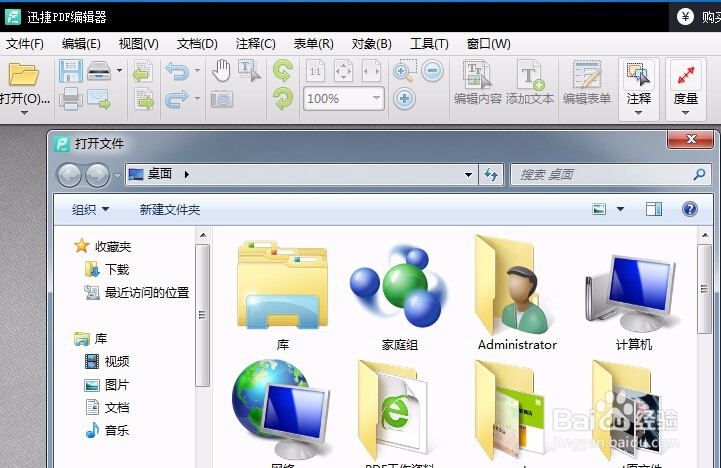Click the blue Help question mark button
This screenshot has height=468, width=721.
(x=690, y=209)
